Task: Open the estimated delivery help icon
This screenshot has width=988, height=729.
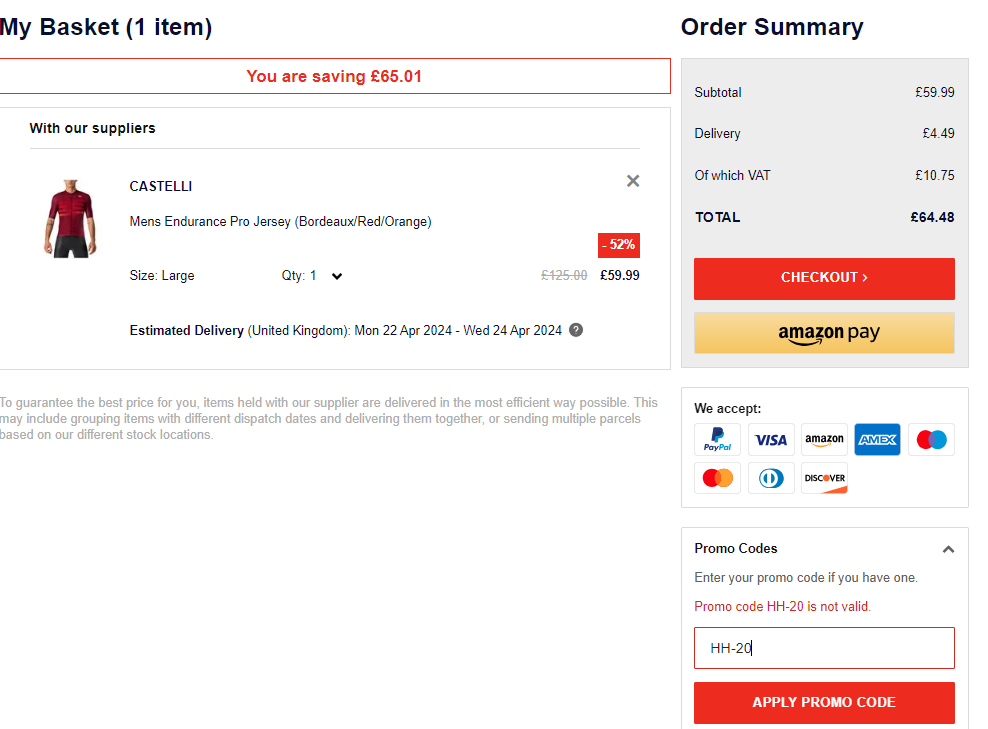Action: pyautogui.click(x=576, y=330)
